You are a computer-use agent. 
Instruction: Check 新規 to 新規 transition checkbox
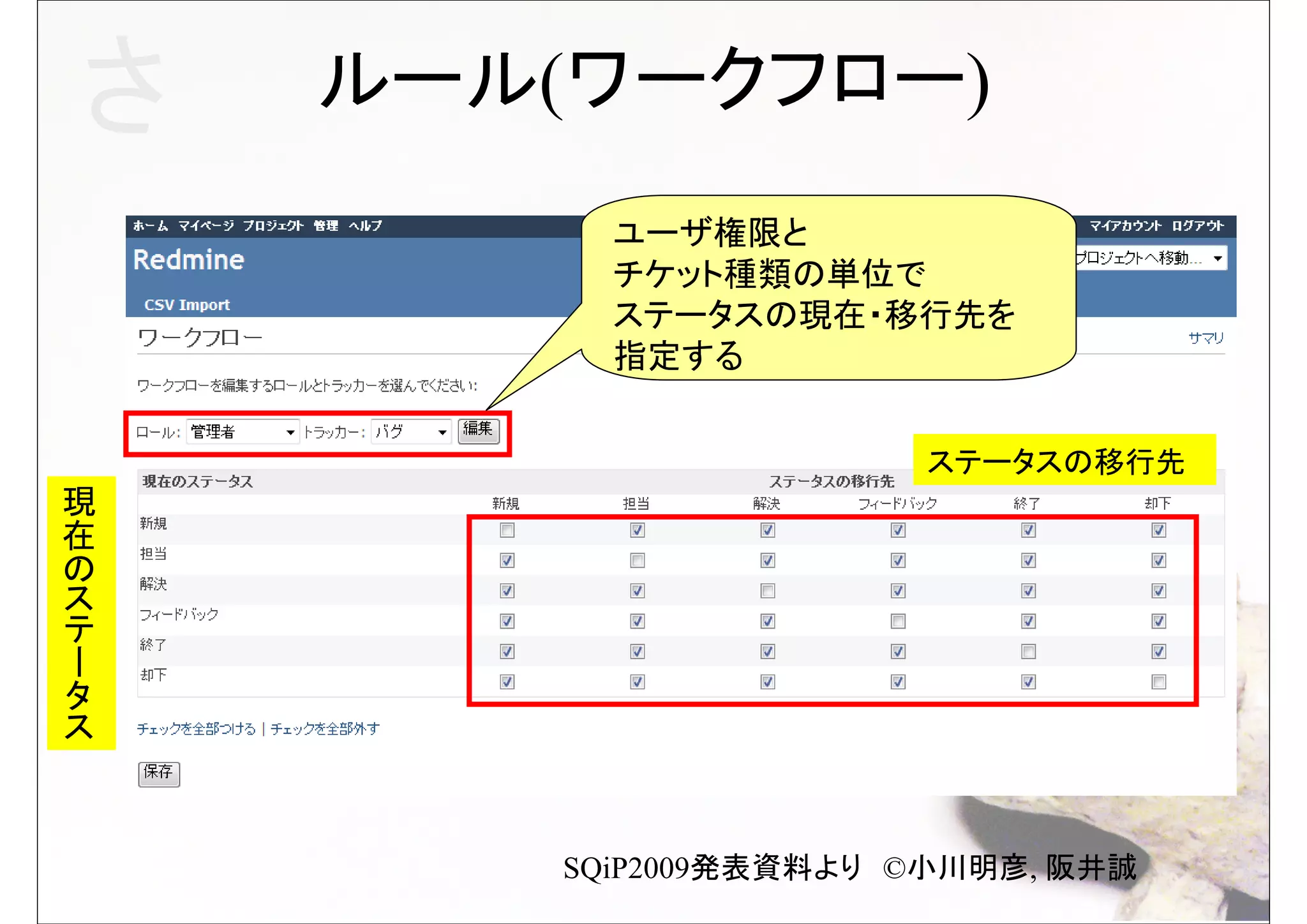507,530
